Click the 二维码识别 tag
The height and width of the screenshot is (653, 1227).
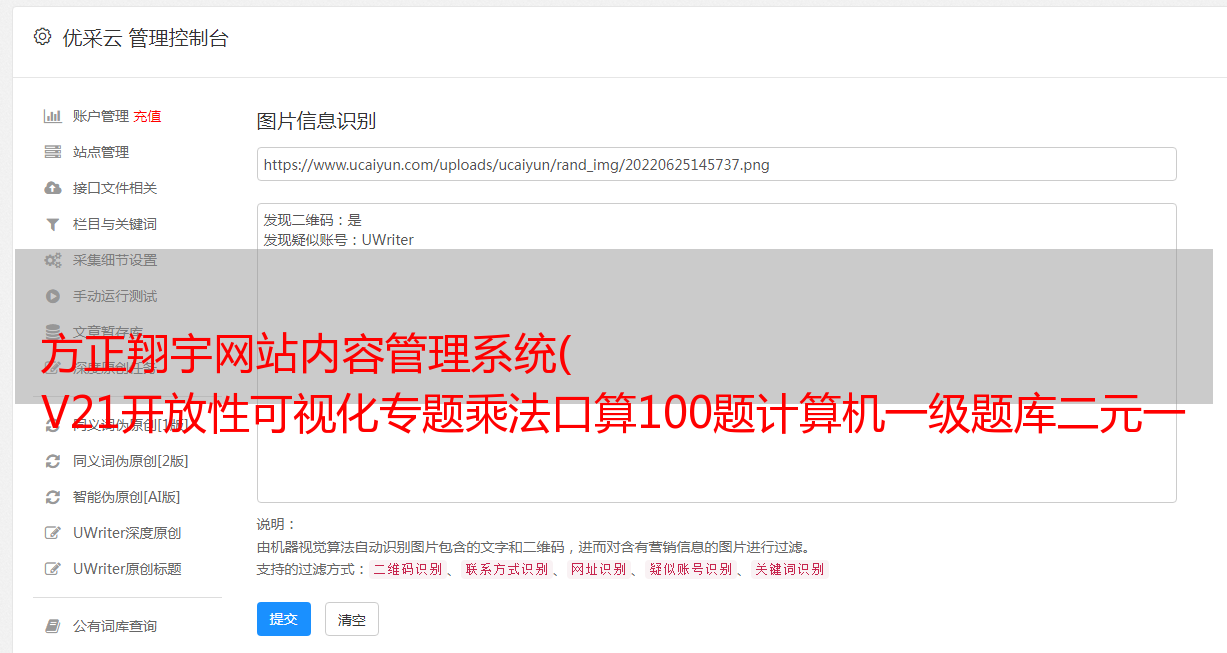(407, 569)
